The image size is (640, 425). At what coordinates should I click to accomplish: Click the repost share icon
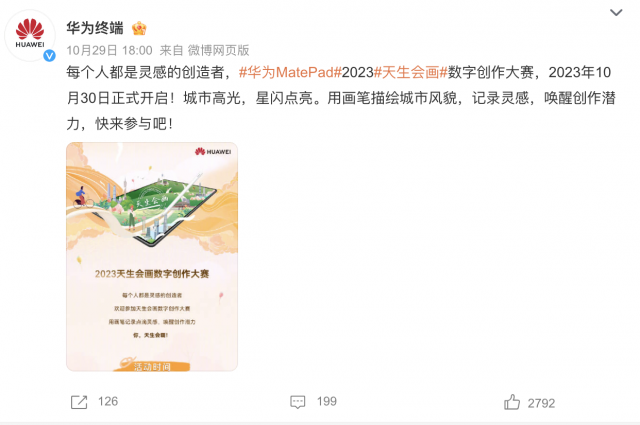point(79,402)
